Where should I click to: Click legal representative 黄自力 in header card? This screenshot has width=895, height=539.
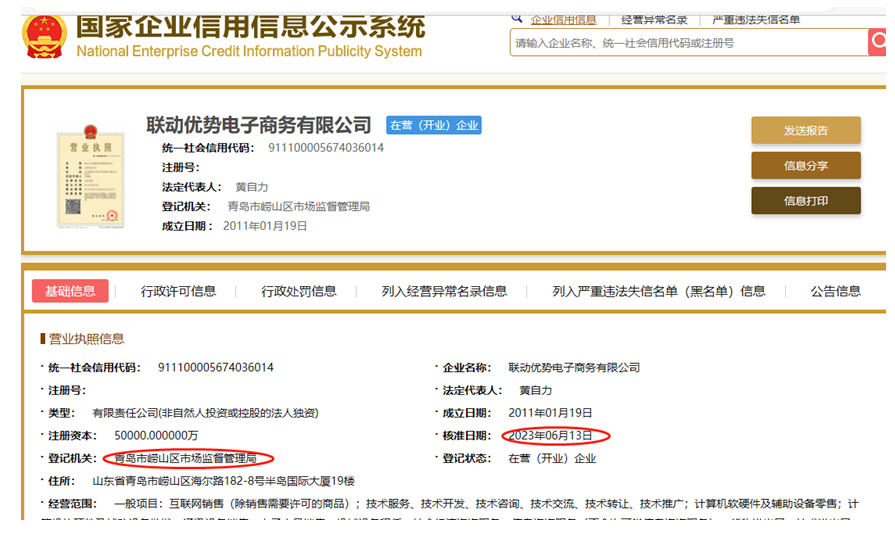[x=252, y=187]
